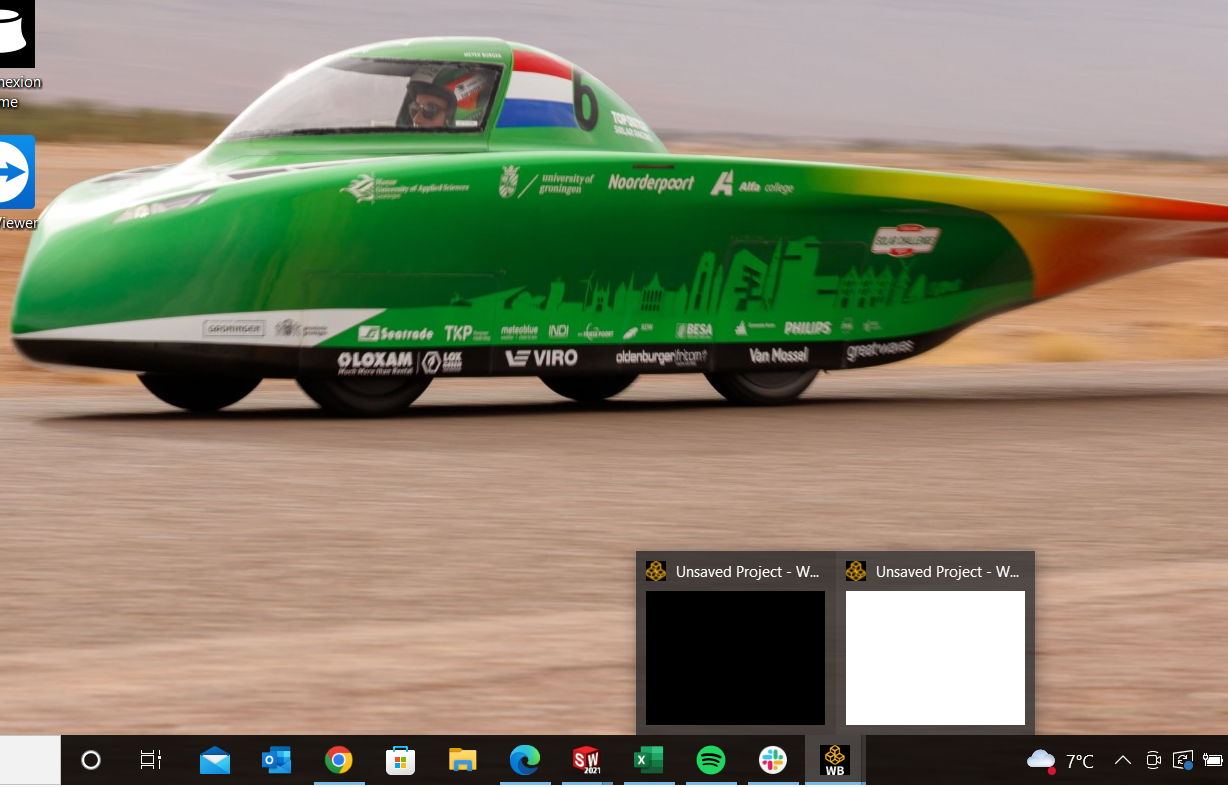Open Google Chrome from the taskbar
The image size is (1228, 787).
tap(338, 761)
